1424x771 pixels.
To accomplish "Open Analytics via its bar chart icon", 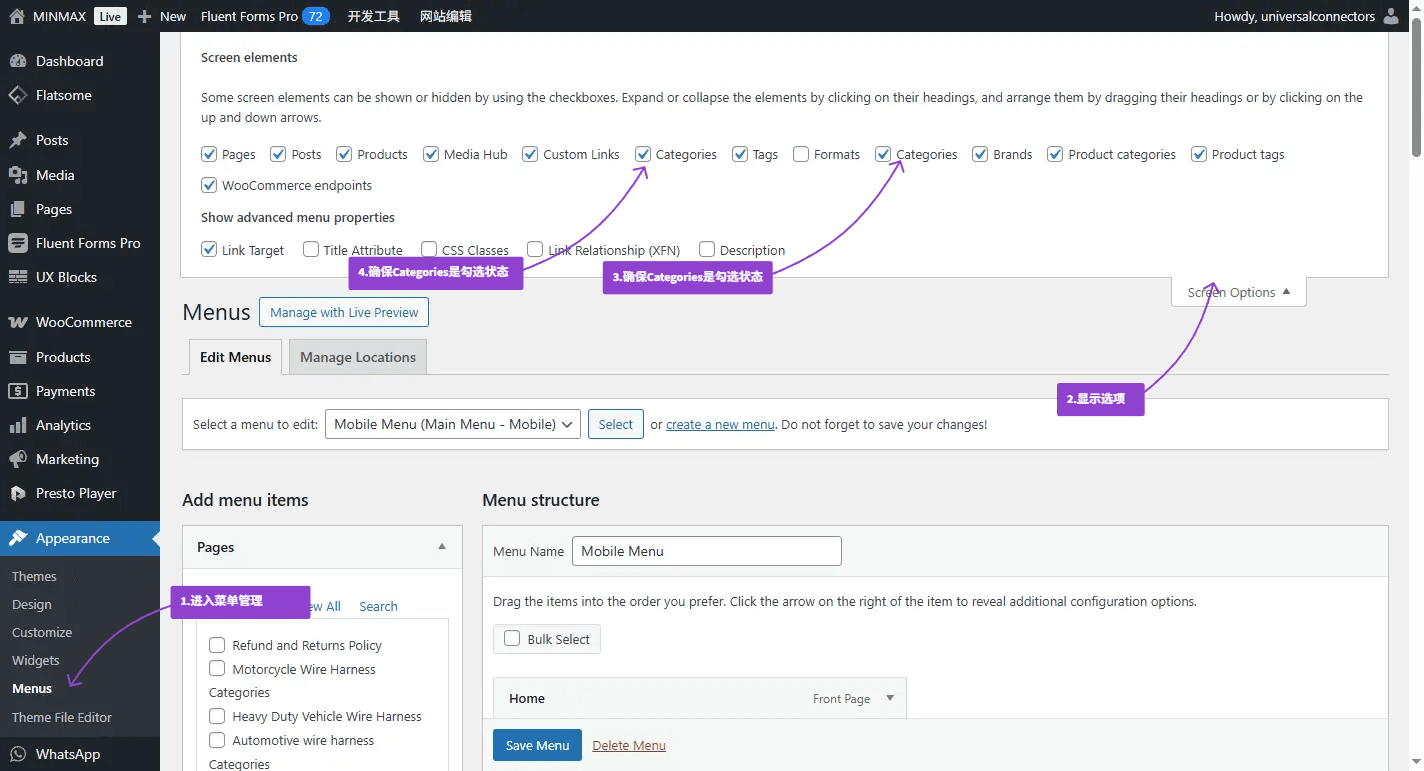I will pyautogui.click(x=17, y=426).
